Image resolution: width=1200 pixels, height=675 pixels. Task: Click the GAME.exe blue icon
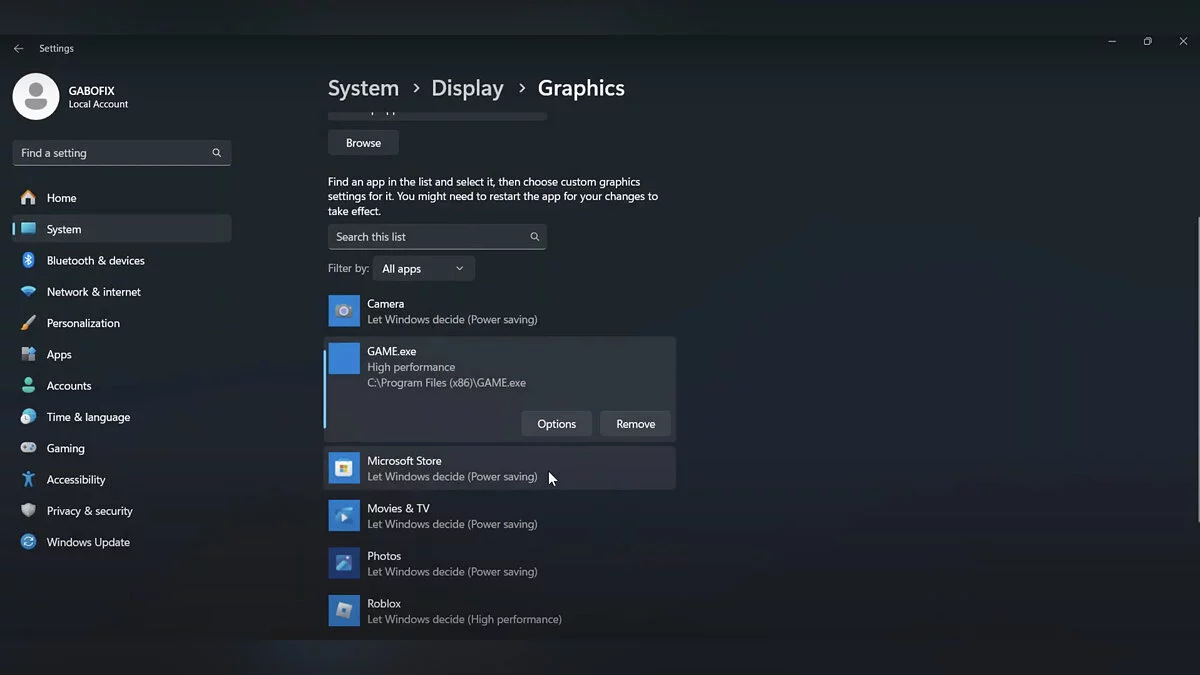(344, 359)
